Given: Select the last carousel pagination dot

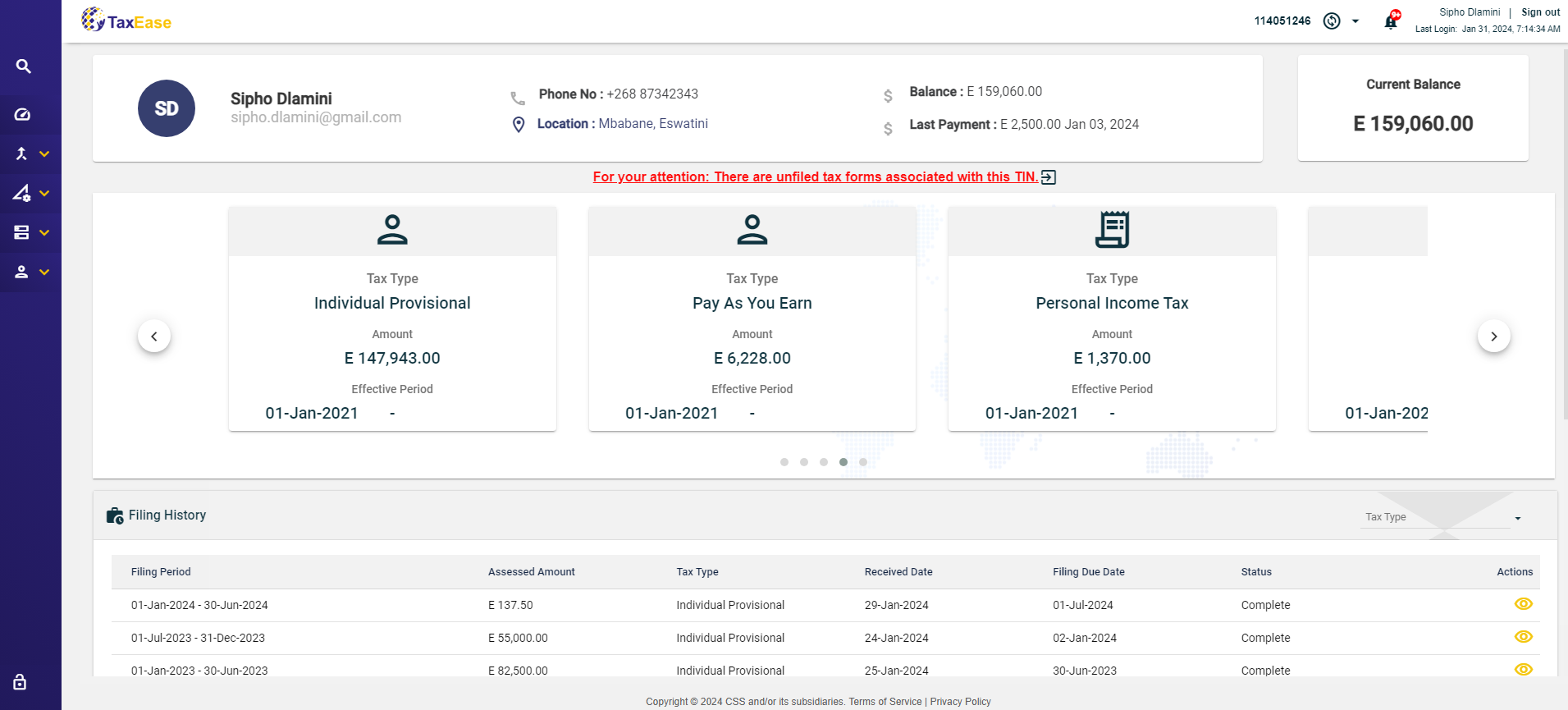Looking at the screenshot, I should 863,462.
